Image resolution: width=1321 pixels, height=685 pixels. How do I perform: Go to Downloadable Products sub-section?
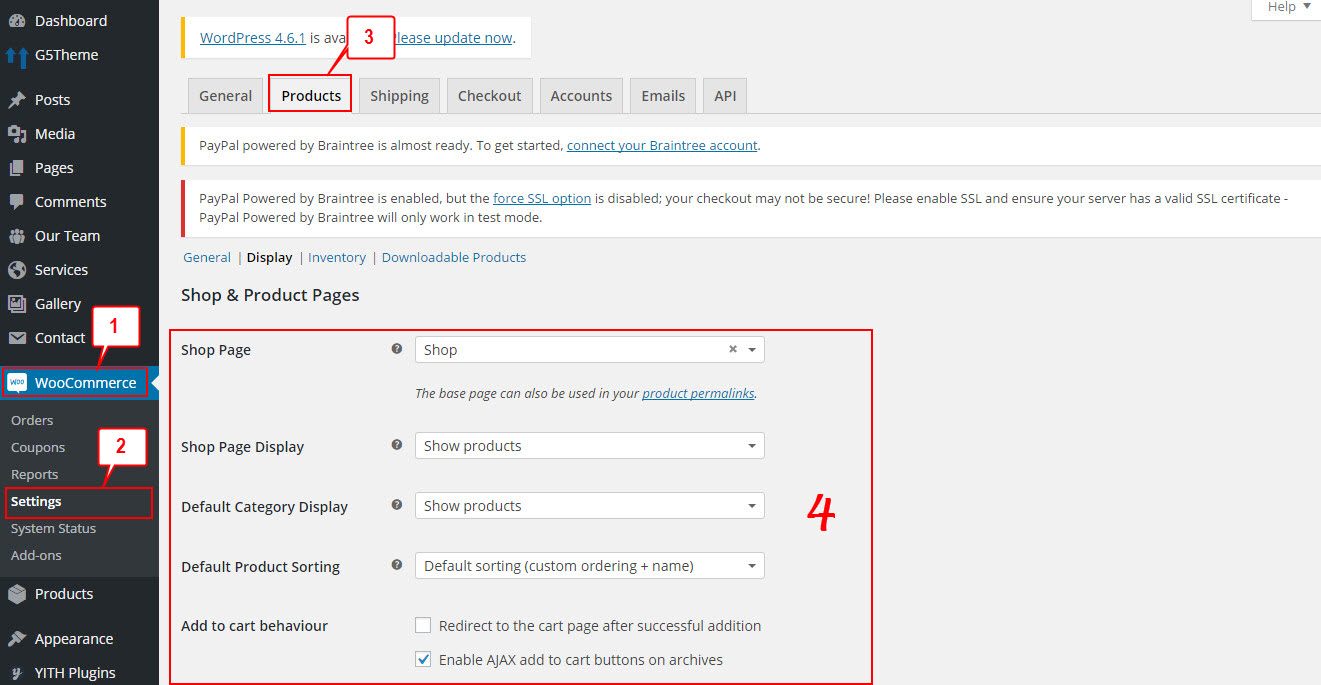pos(454,257)
